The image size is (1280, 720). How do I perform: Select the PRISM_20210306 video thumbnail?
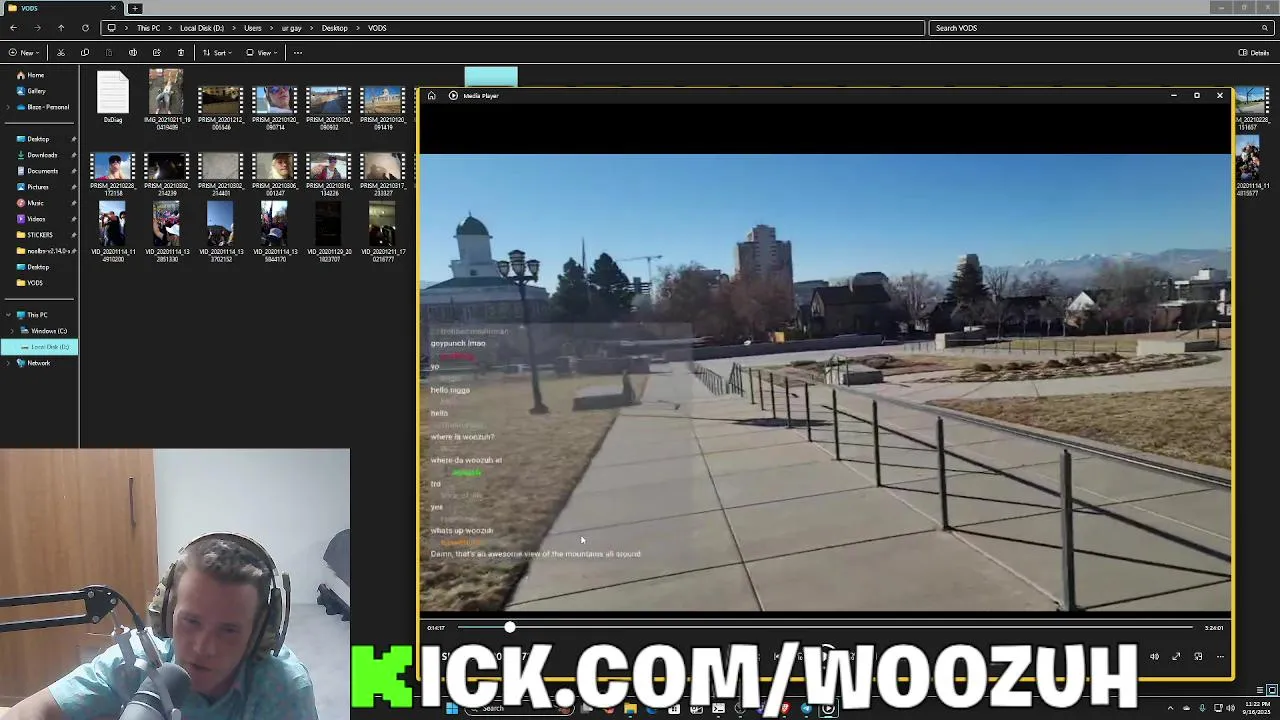click(274, 173)
